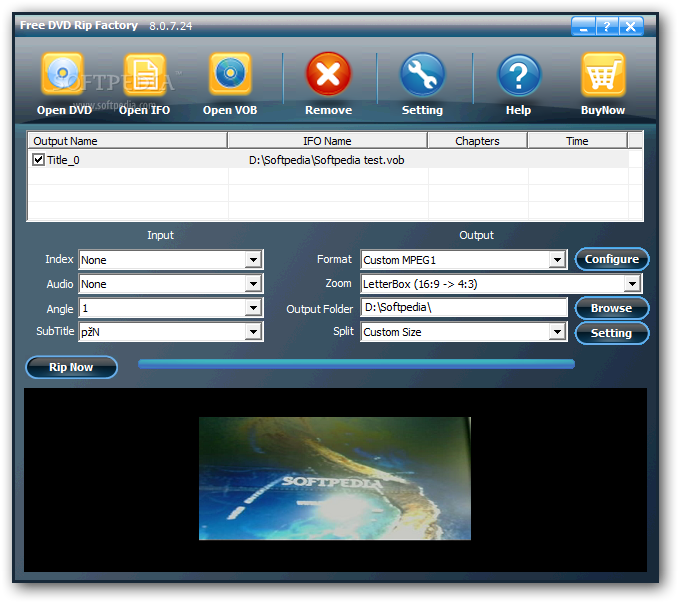Click the IFO Name column header
Image resolution: width=679 pixels, height=603 pixels.
(327, 141)
